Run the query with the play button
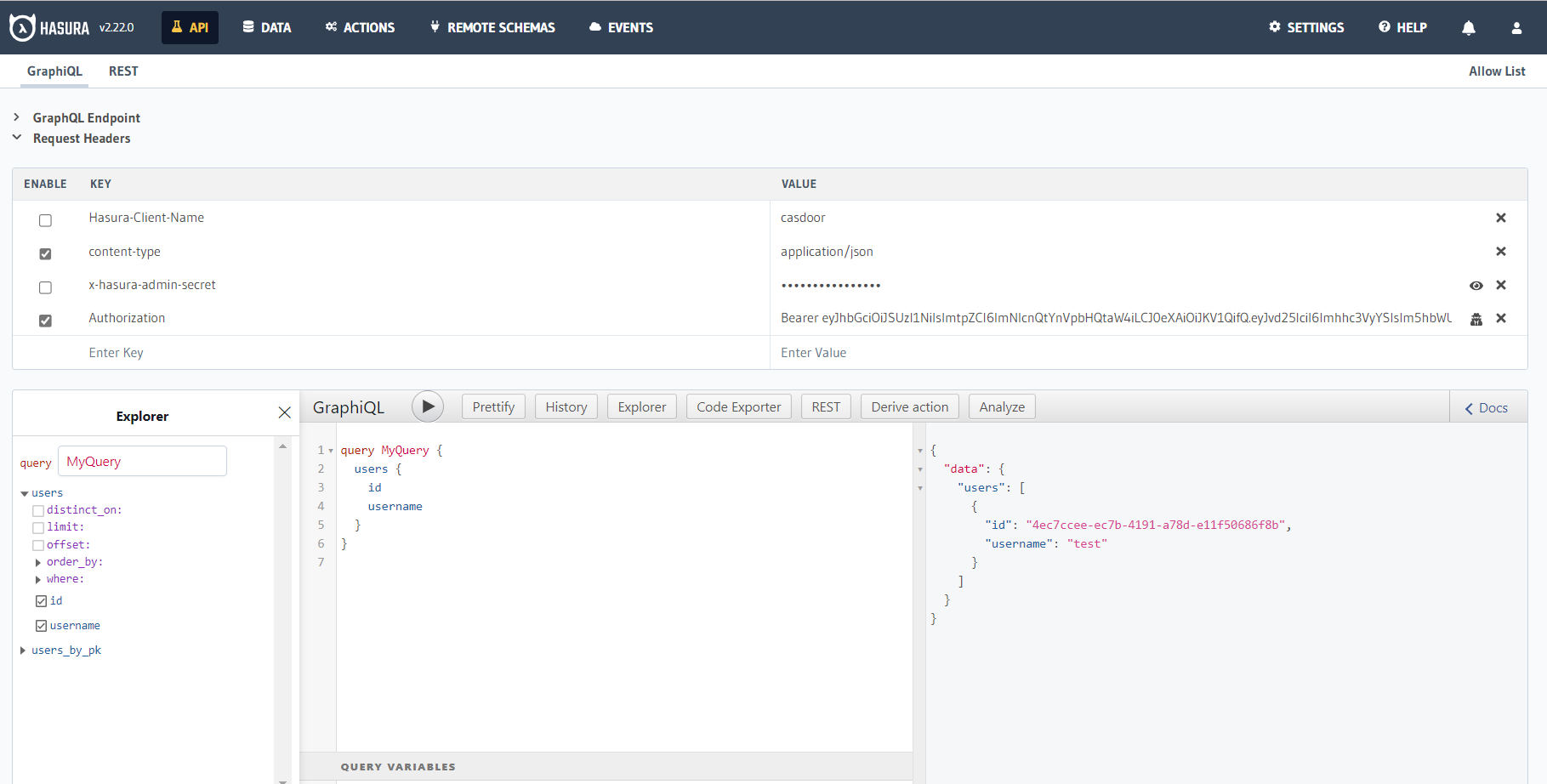Screen dimensions: 1547x784 click(428, 406)
